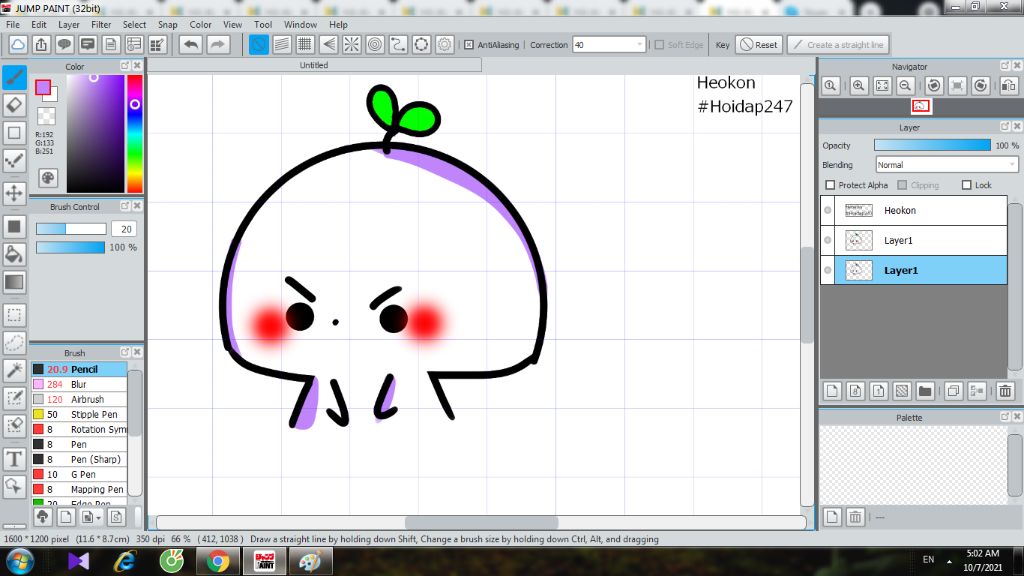1024x576 pixels.
Task: Enable the crisscross grid snap
Action: pyautogui.click(x=305, y=44)
